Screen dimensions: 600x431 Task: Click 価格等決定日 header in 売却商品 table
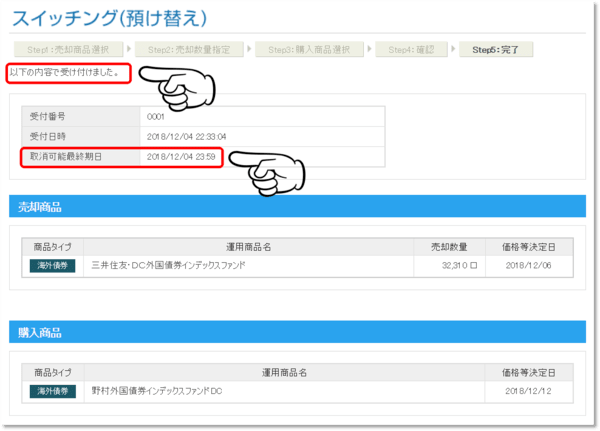(x=529, y=247)
